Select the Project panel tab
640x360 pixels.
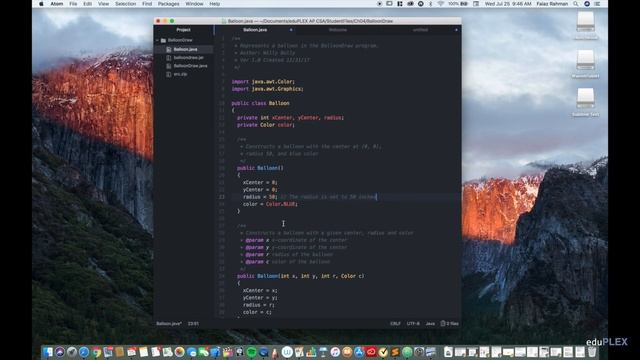(x=183, y=30)
